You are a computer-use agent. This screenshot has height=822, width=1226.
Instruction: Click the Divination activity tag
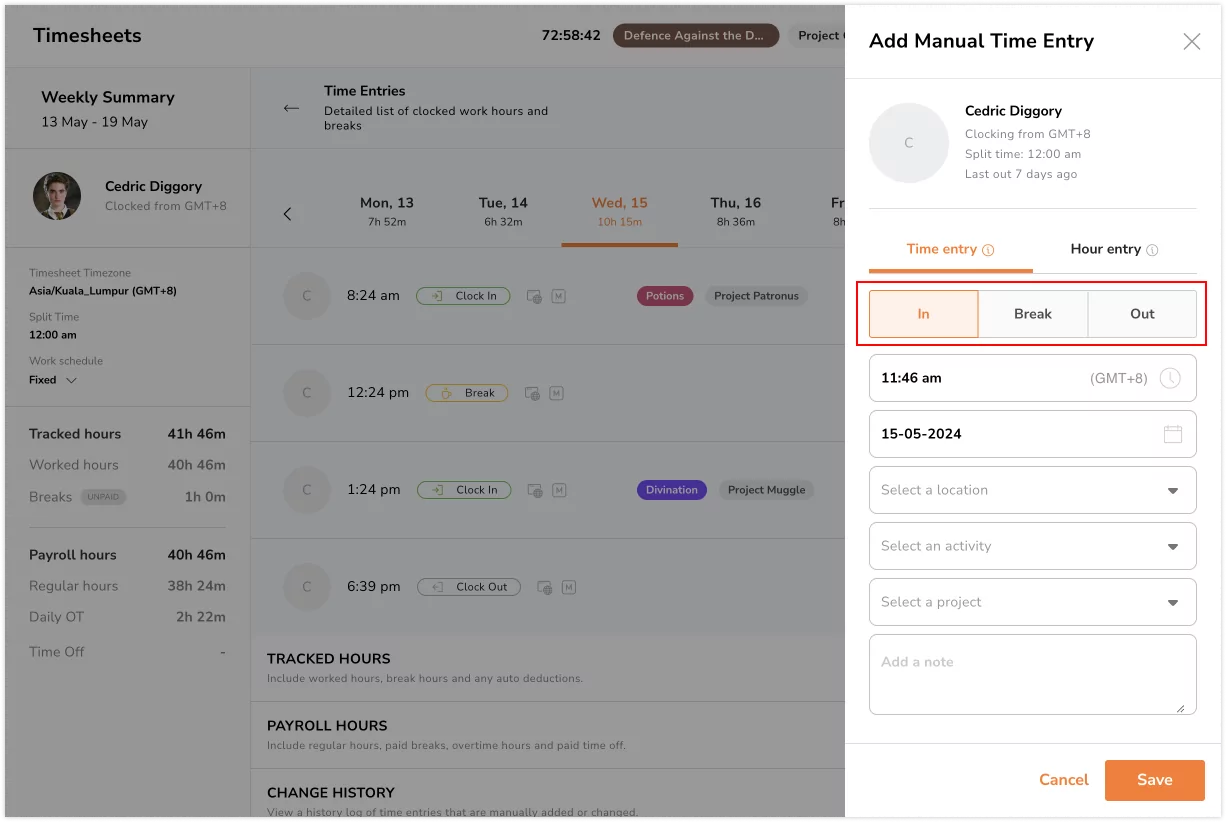click(672, 490)
